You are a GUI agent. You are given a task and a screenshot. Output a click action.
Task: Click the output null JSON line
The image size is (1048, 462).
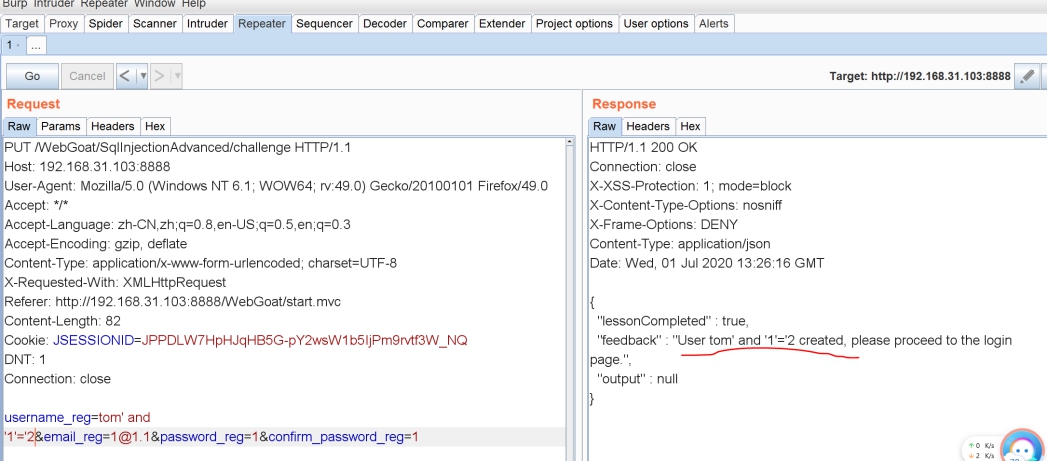[x=637, y=379]
